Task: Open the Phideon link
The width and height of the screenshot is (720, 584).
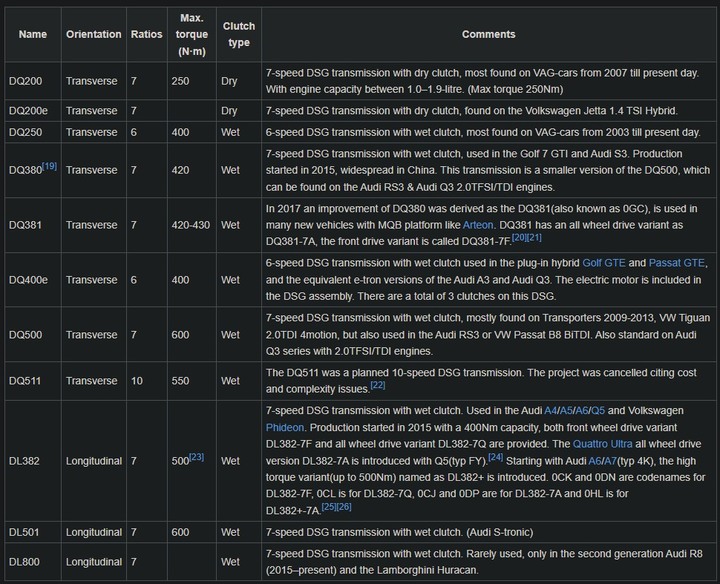Action: tap(285, 427)
